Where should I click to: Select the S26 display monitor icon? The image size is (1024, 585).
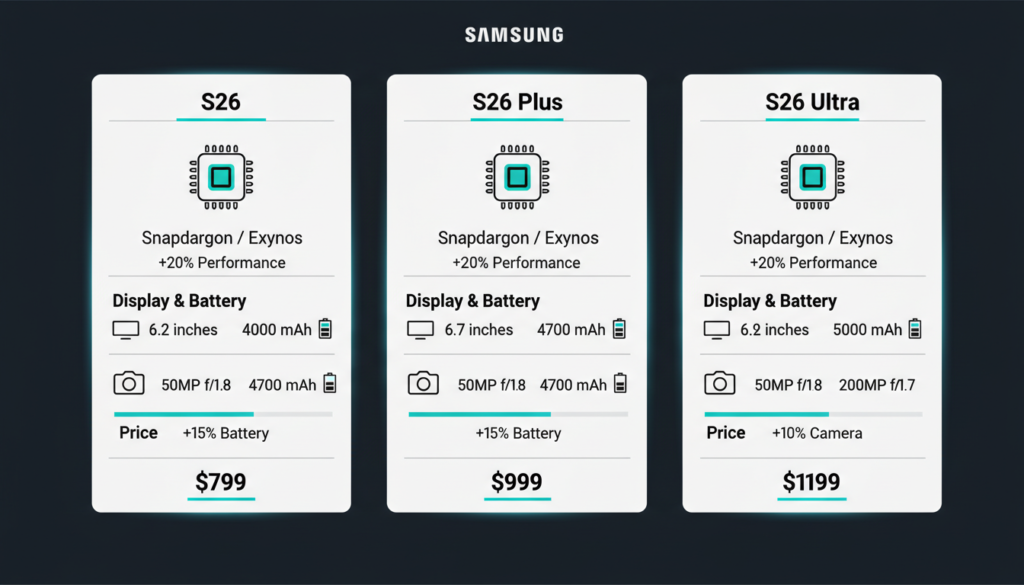click(x=127, y=329)
